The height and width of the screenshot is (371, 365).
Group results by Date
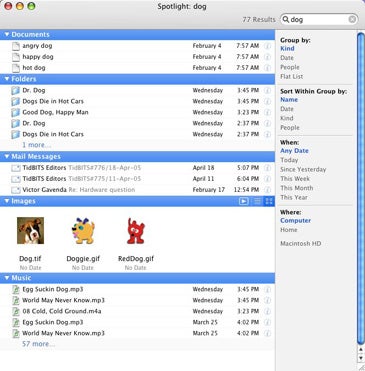point(287,58)
